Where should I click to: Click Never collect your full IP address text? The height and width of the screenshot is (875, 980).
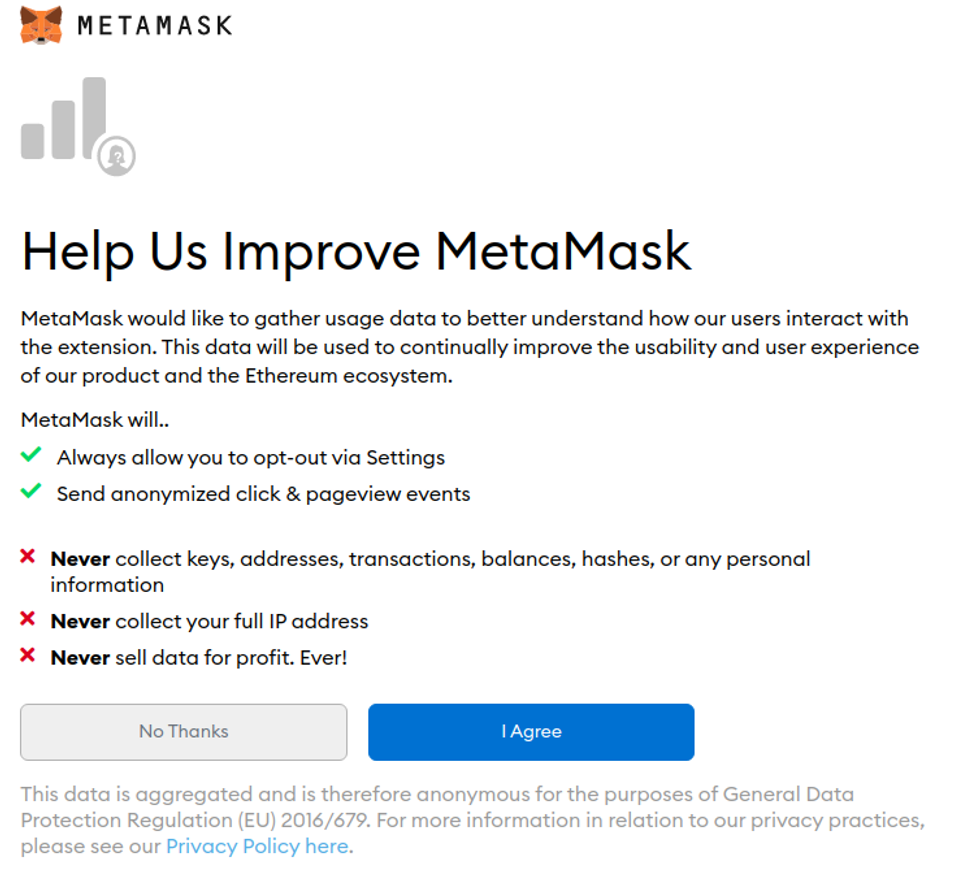click(209, 621)
